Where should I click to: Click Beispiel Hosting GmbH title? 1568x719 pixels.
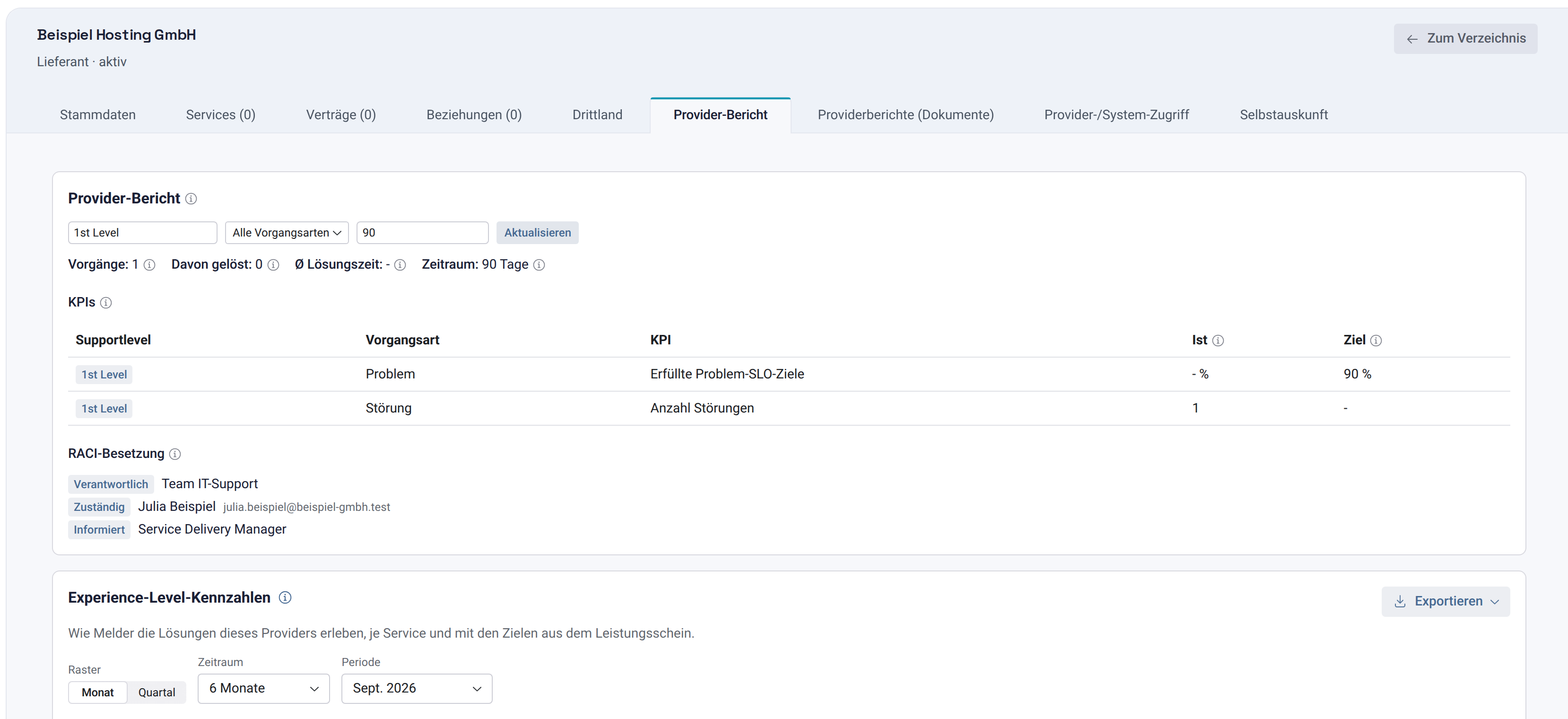116,35
